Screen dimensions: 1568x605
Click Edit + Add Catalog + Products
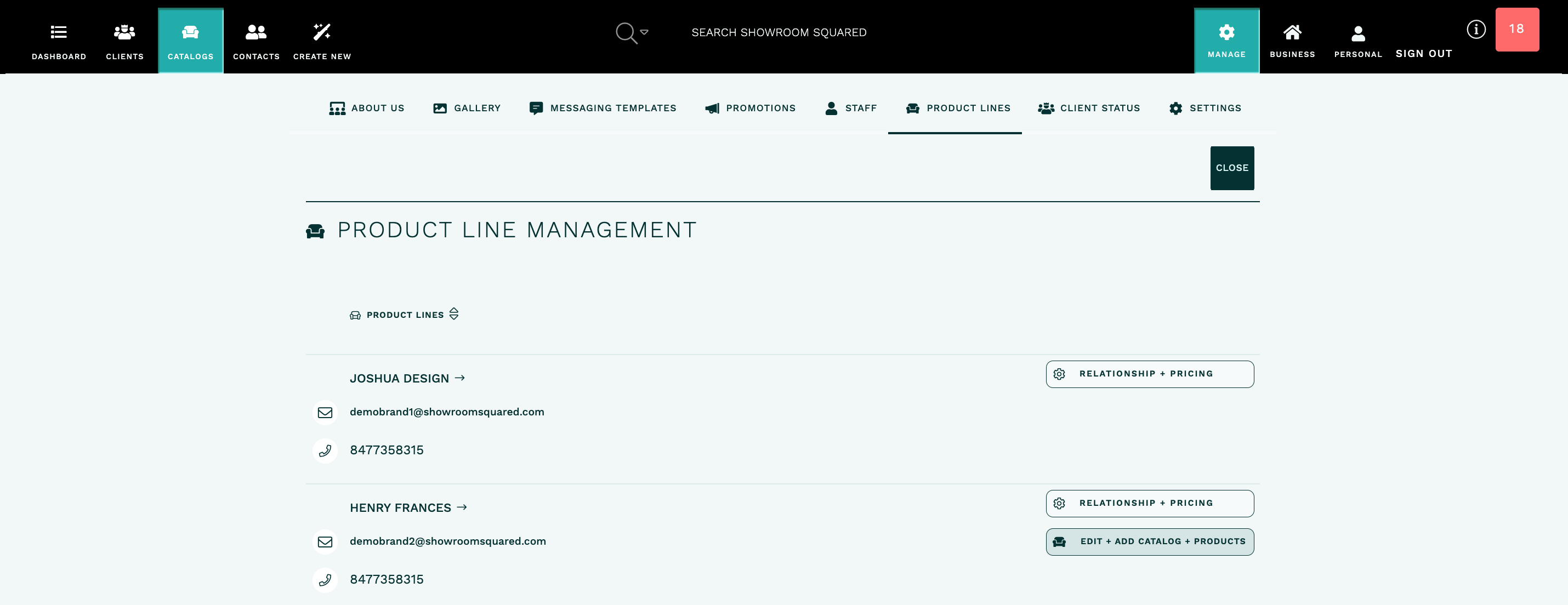(1149, 541)
